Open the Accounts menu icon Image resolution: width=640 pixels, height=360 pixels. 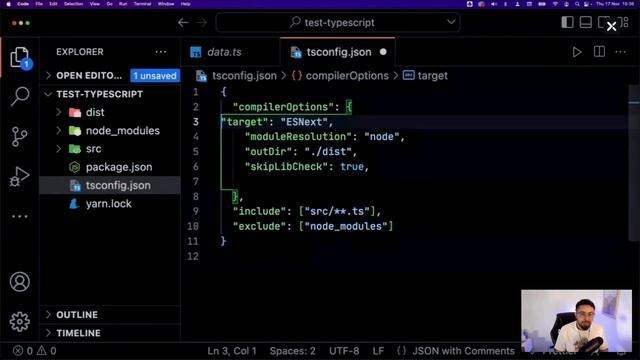tap(20, 282)
